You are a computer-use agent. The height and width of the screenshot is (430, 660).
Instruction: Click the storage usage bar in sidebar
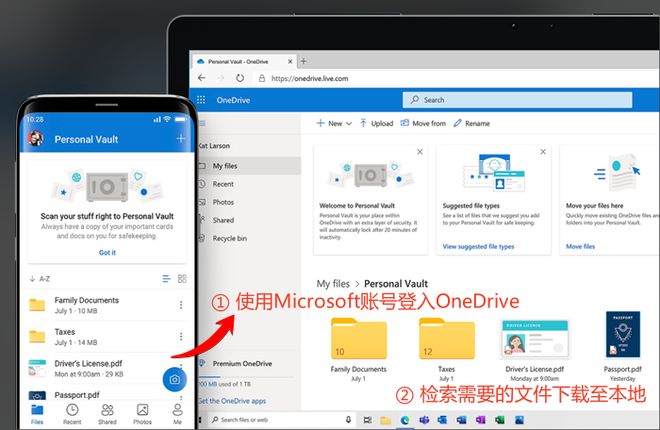click(x=246, y=376)
